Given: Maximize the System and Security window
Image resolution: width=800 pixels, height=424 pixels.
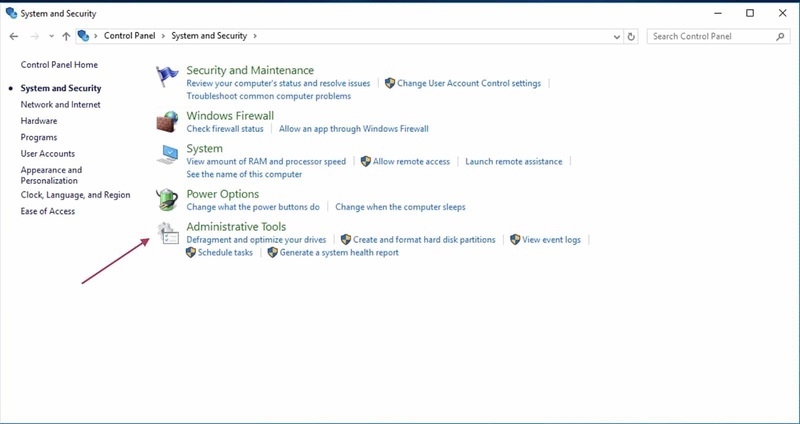Looking at the screenshot, I should [749, 13].
